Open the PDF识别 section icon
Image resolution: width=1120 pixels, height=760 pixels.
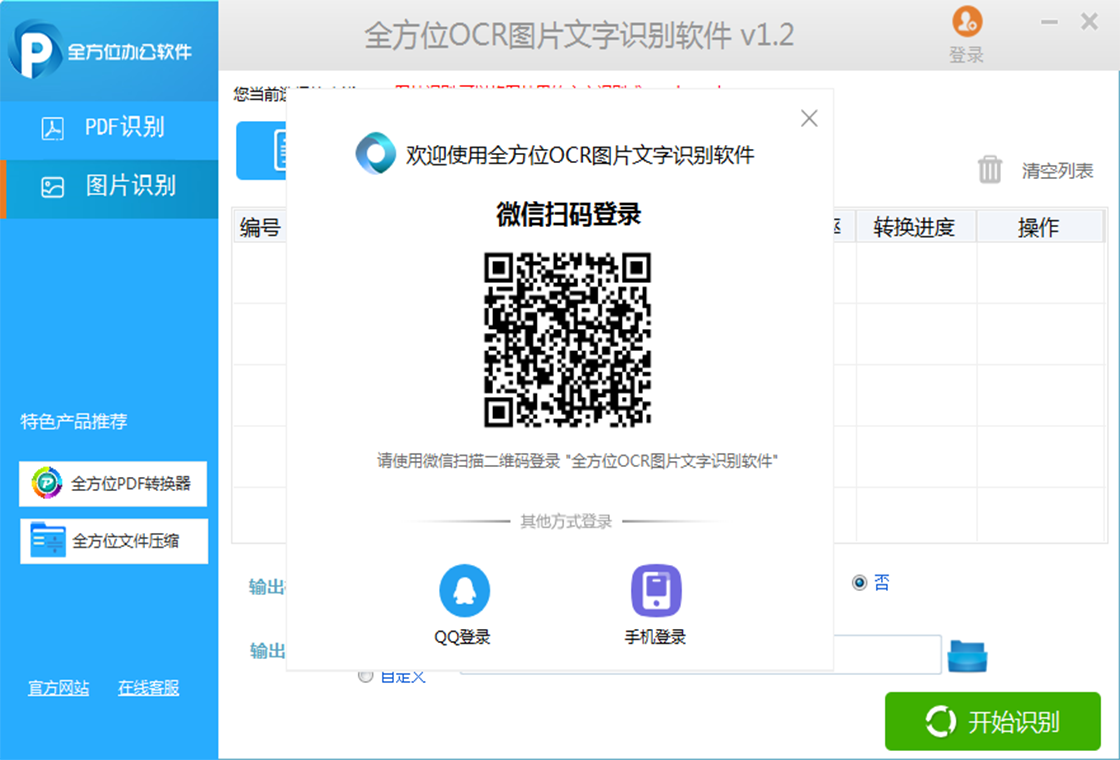pyautogui.click(x=53, y=128)
